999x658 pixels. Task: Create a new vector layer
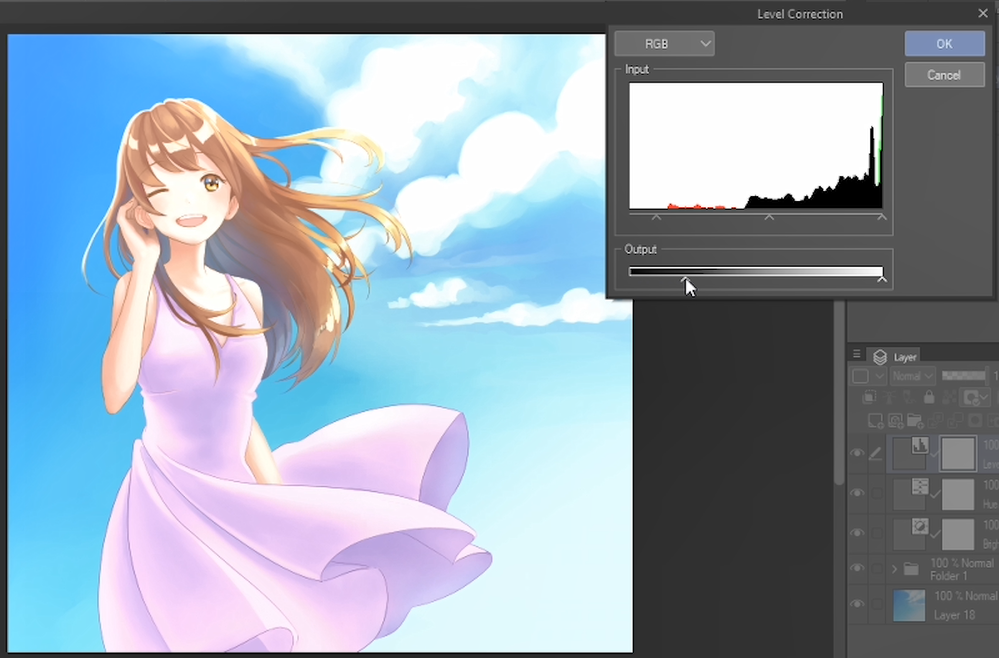pos(895,420)
